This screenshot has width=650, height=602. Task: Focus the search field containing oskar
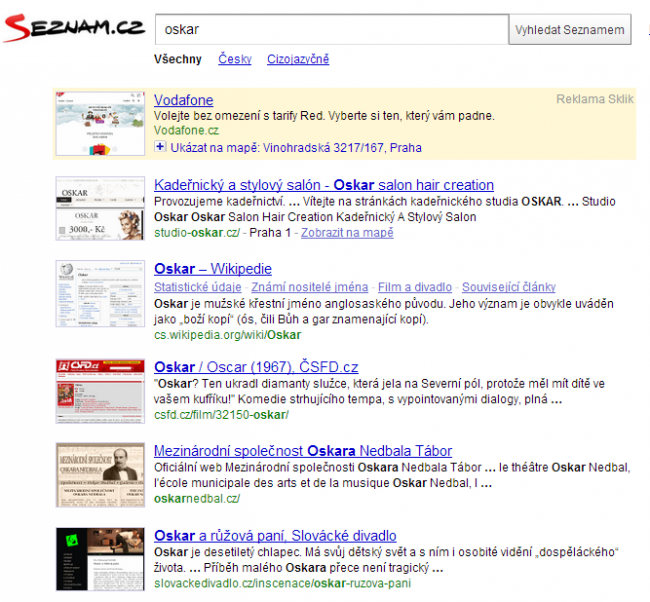(x=332, y=29)
